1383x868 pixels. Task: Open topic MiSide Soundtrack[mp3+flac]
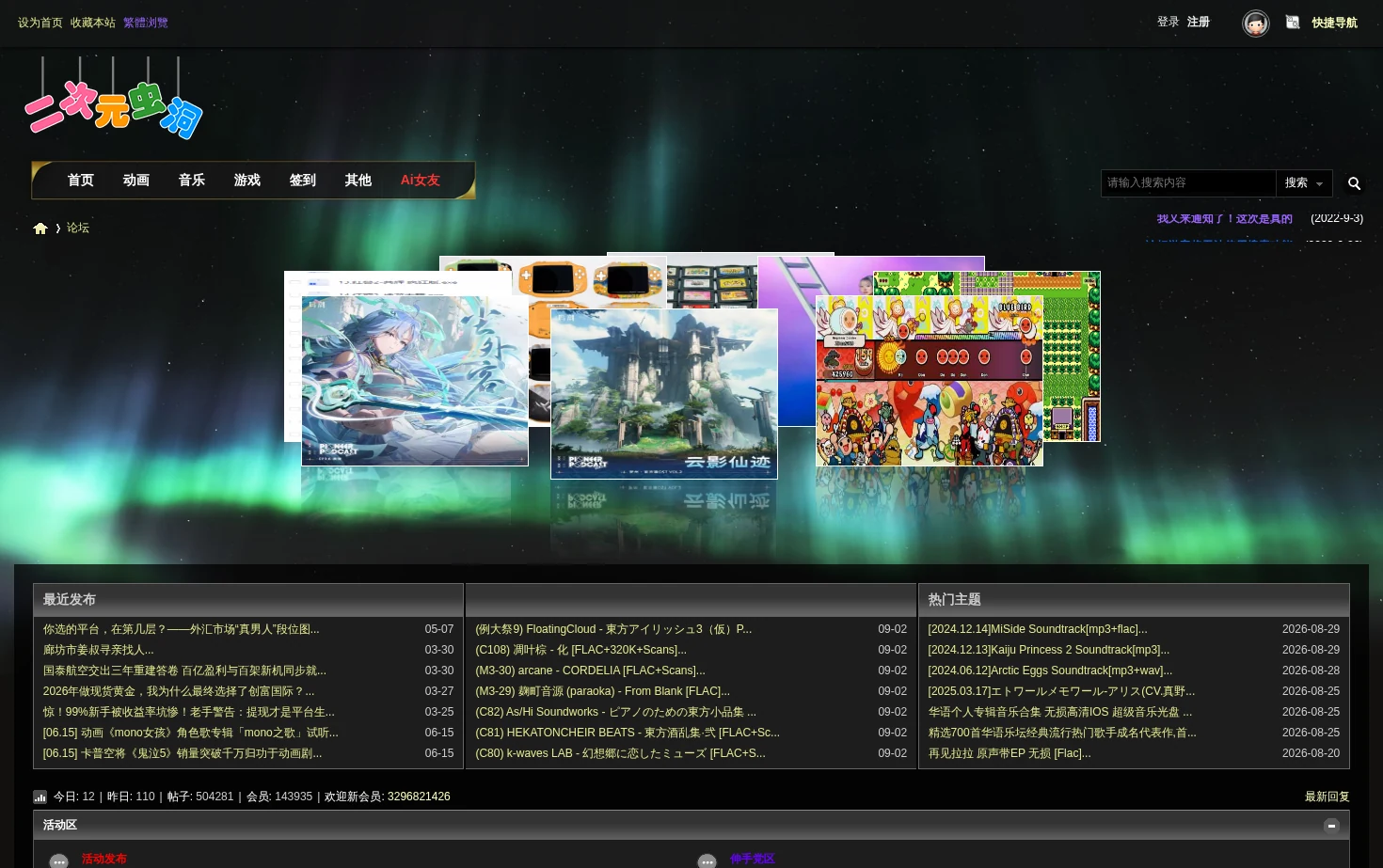pyautogui.click(x=1038, y=629)
